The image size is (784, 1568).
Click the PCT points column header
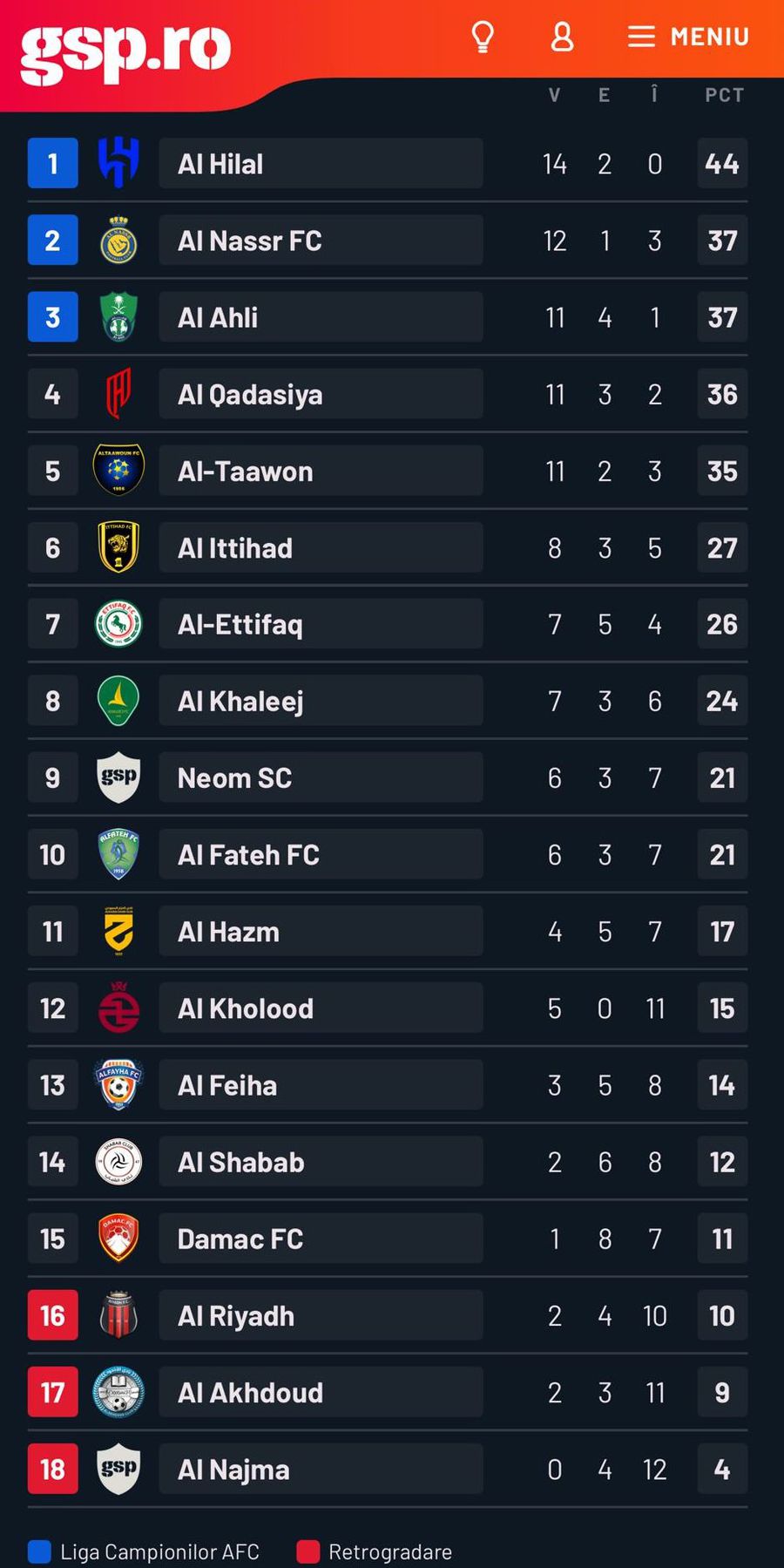click(x=724, y=95)
